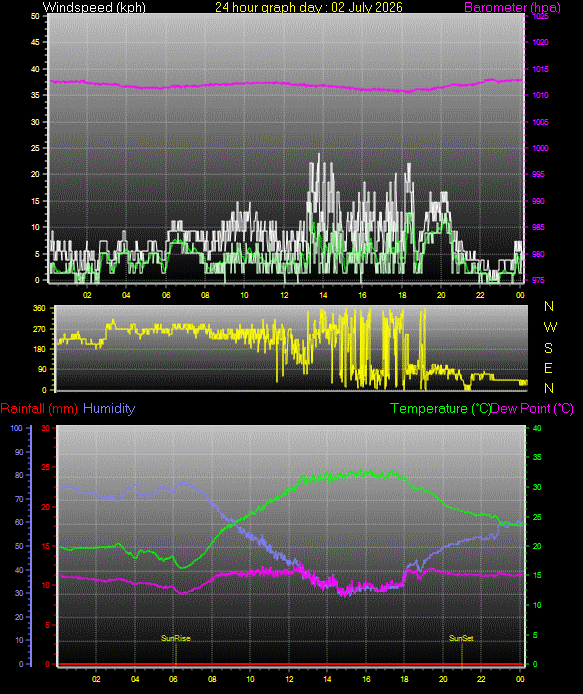
Task: Click the "E" compass letter
Action: [548, 368]
